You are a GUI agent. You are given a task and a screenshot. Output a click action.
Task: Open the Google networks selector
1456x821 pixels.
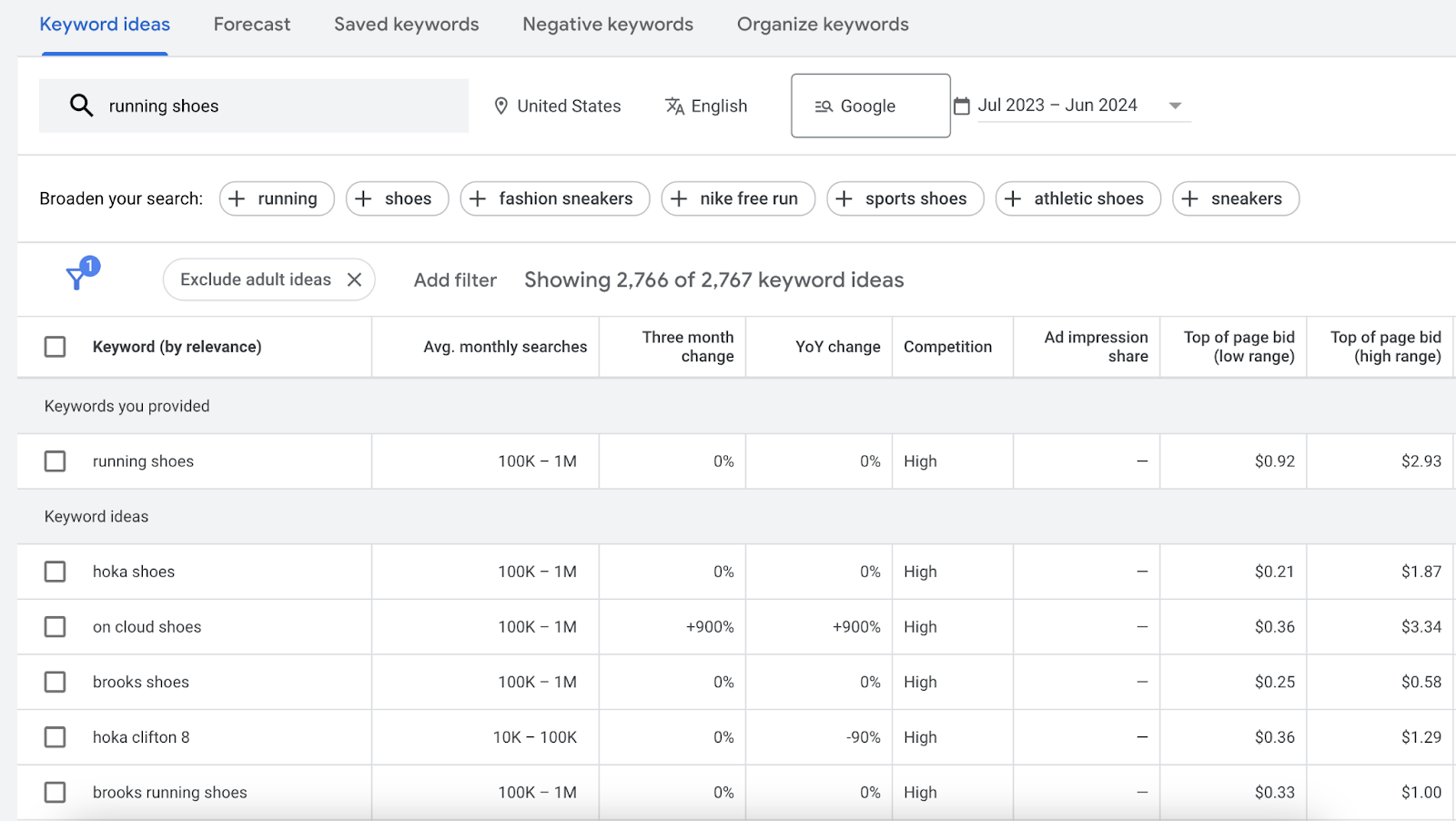(x=871, y=106)
